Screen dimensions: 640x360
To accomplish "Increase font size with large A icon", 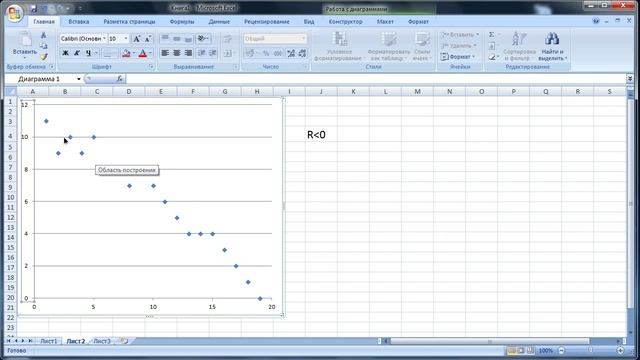I will click(137, 39).
